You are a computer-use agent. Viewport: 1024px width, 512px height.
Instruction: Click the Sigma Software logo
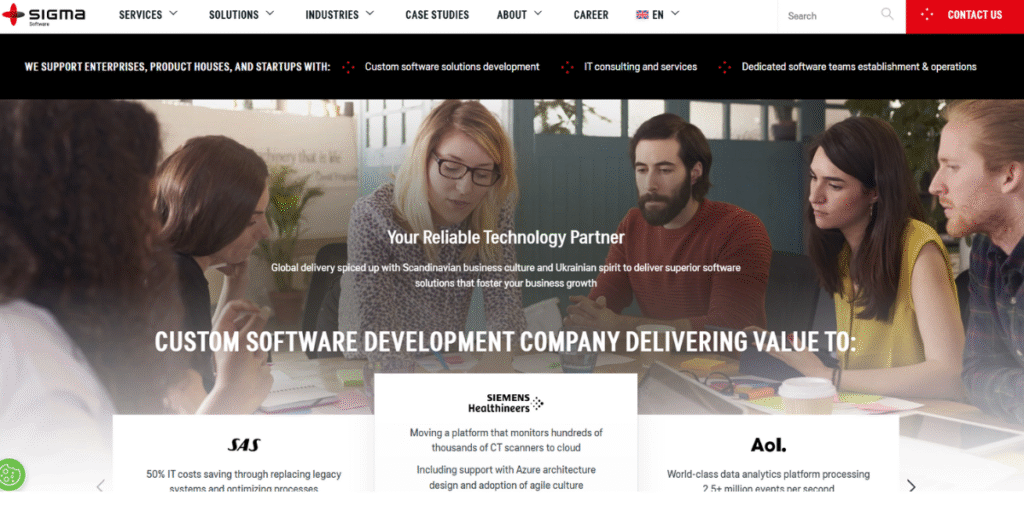(44, 14)
